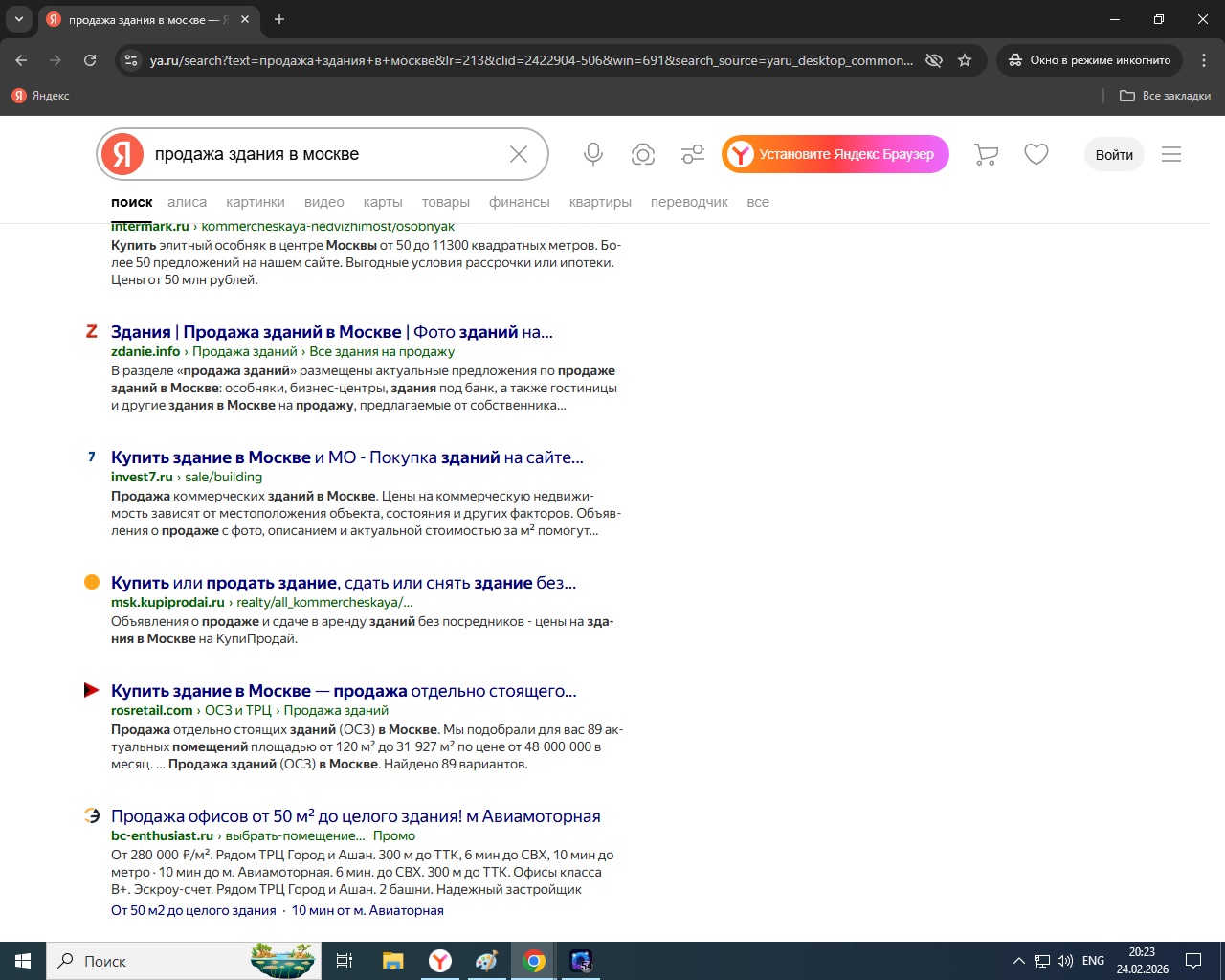Open the rosretail 'Купить здание в Москве' result
The height and width of the screenshot is (980, 1225).
tap(344, 691)
